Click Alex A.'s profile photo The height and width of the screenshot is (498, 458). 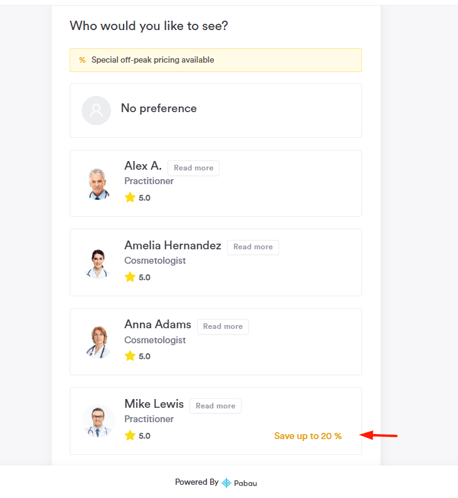98,184
